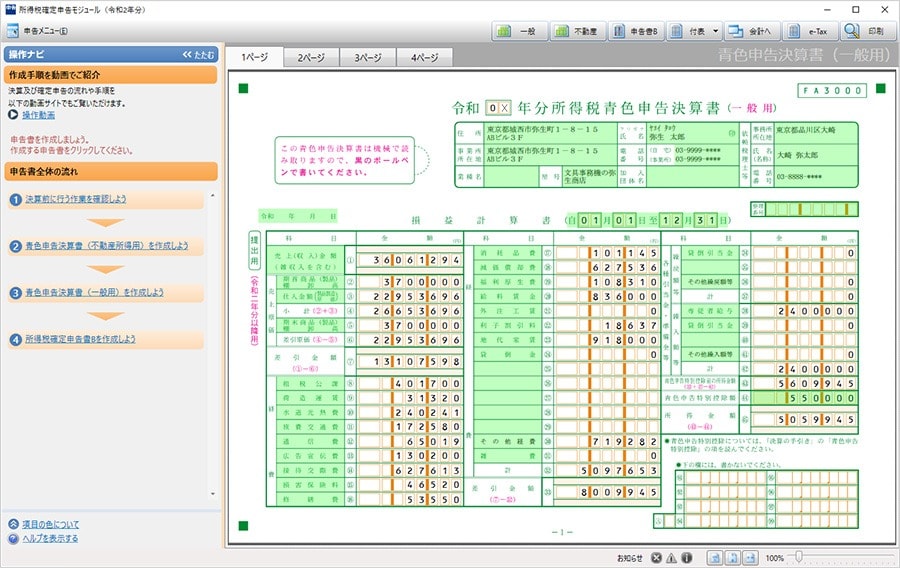This screenshot has height=568, width=900.
Task: Select subtotal field showing 26653696
Action: [410, 310]
